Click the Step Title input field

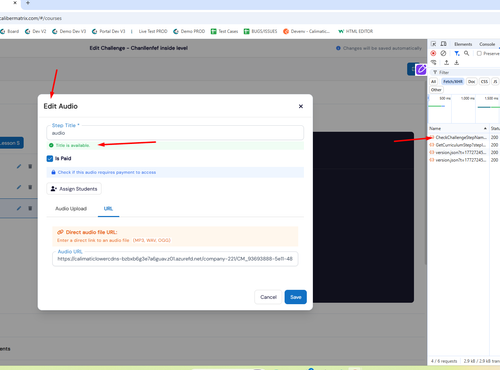(175, 133)
